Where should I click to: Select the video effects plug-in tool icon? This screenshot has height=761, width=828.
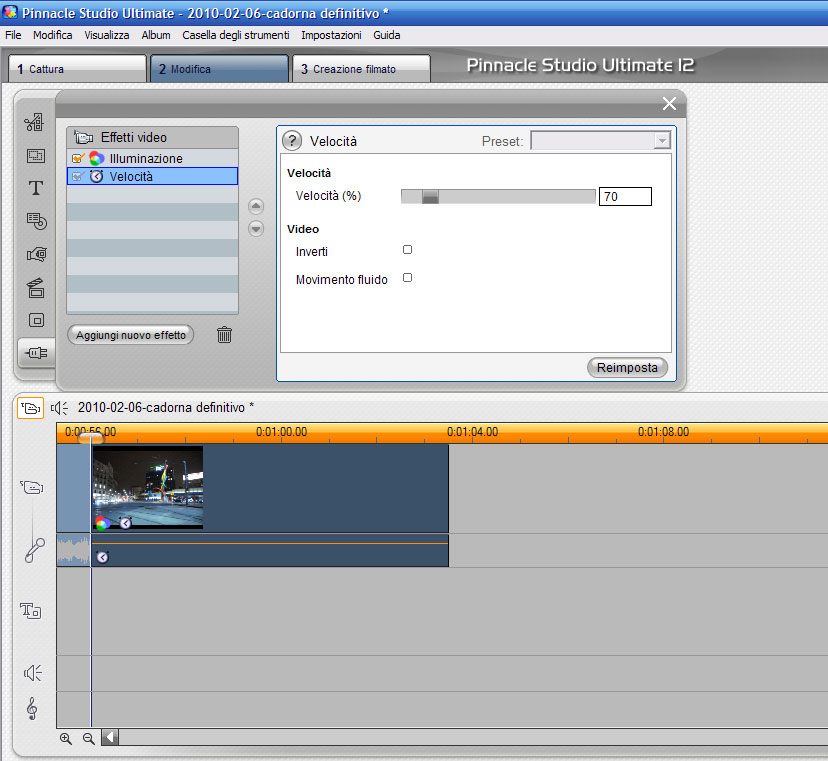(36, 353)
